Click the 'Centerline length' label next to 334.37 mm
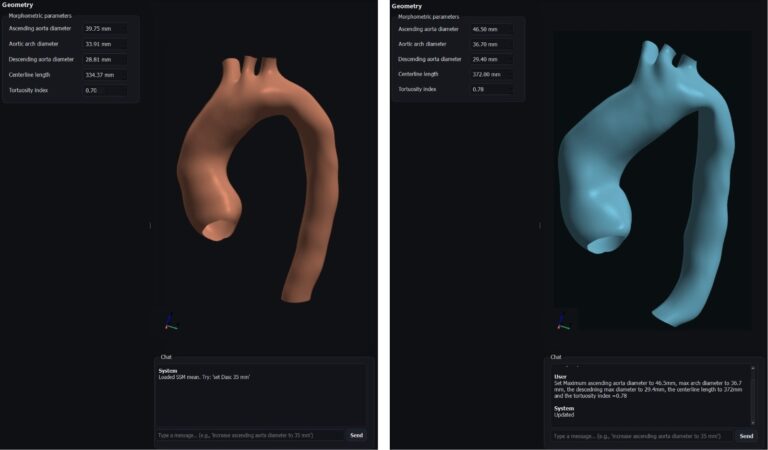This screenshot has height=450, width=768. click(29, 75)
